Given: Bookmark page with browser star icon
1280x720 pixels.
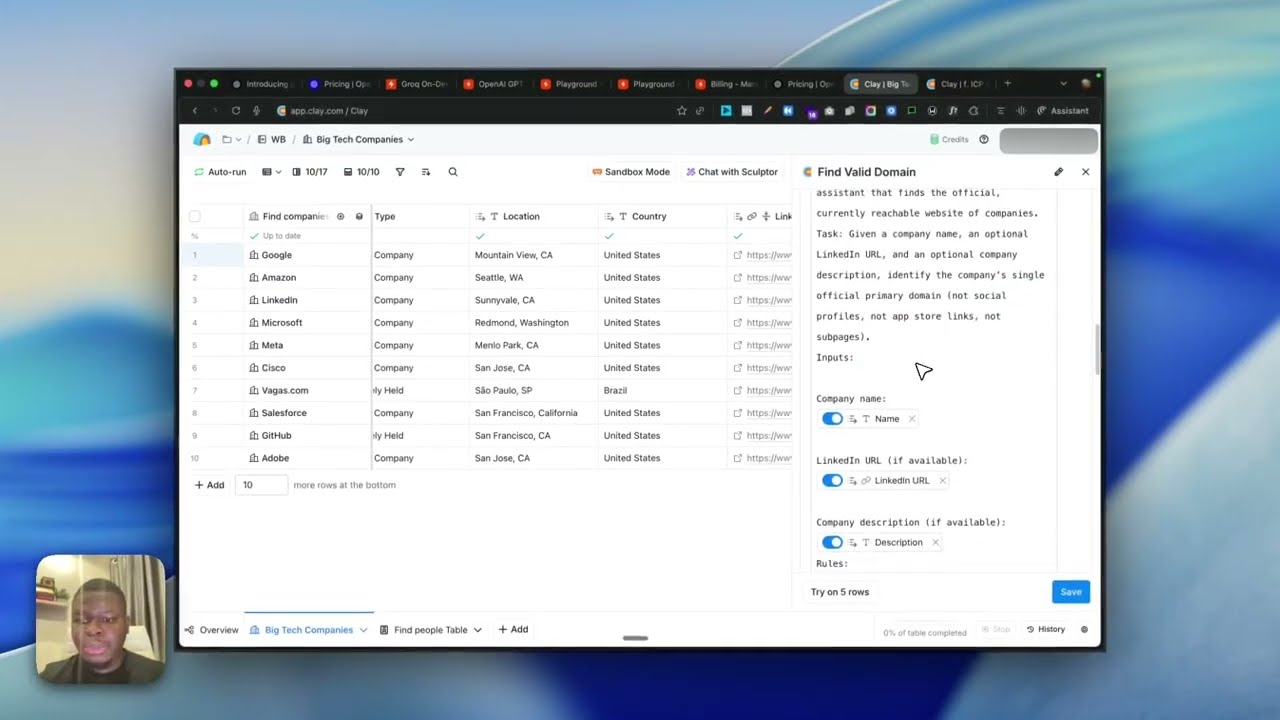Looking at the screenshot, I should pyautogui.click(x=682, y=111).
